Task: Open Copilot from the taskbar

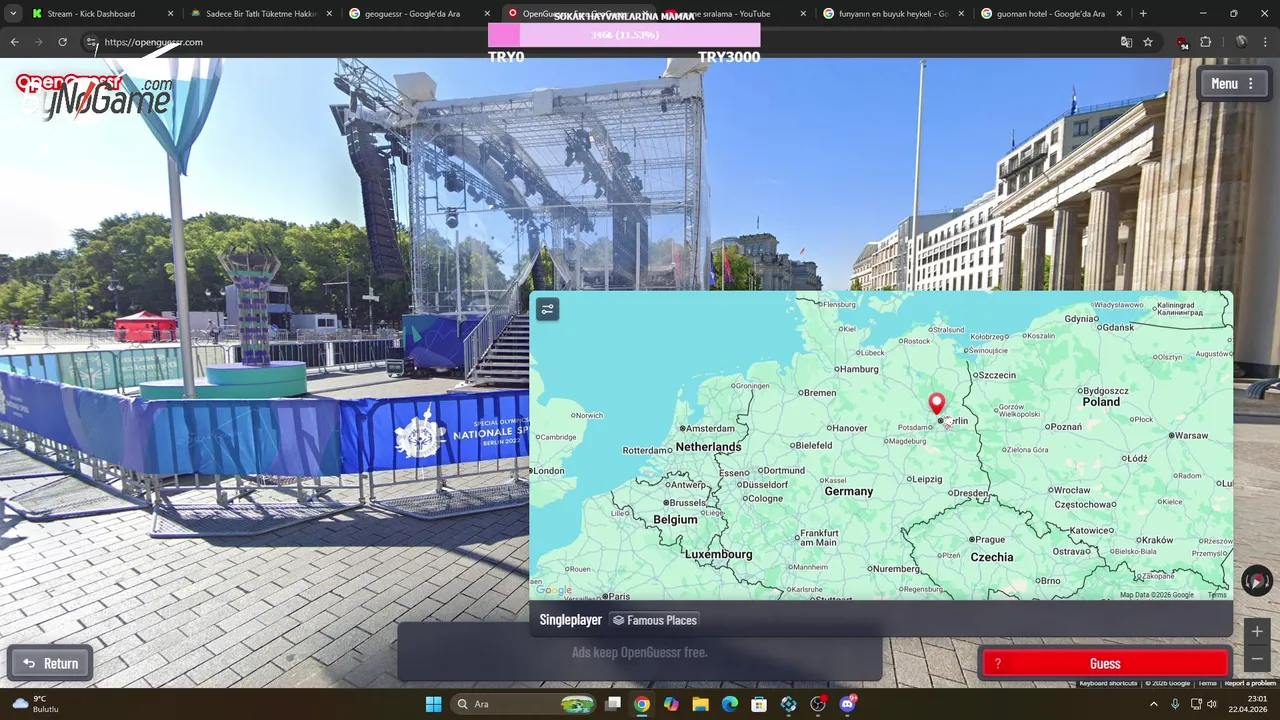Action: tap(671, 704)
